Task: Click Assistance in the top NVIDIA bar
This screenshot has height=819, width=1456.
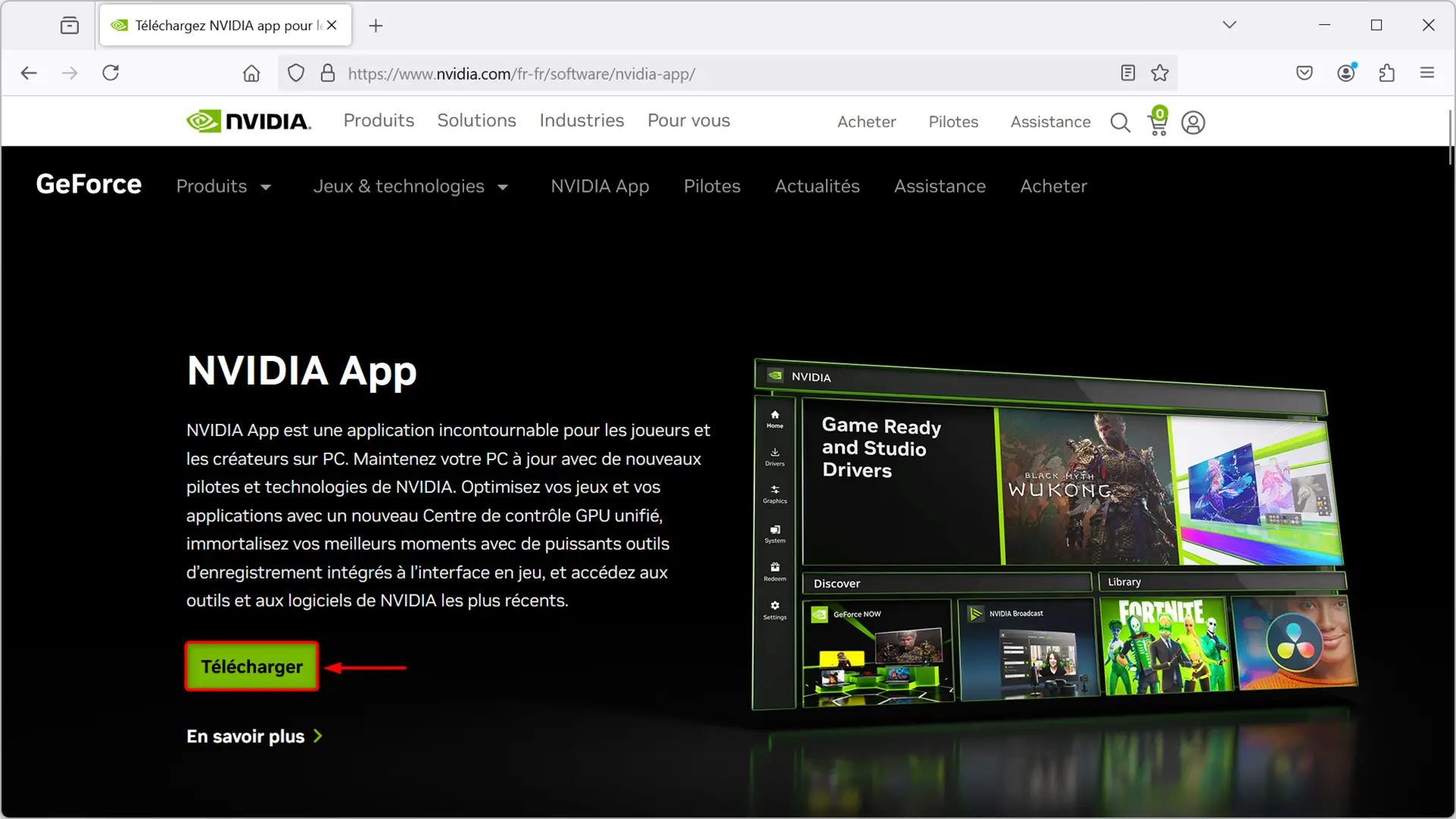Action: [x=1050, y=122]
